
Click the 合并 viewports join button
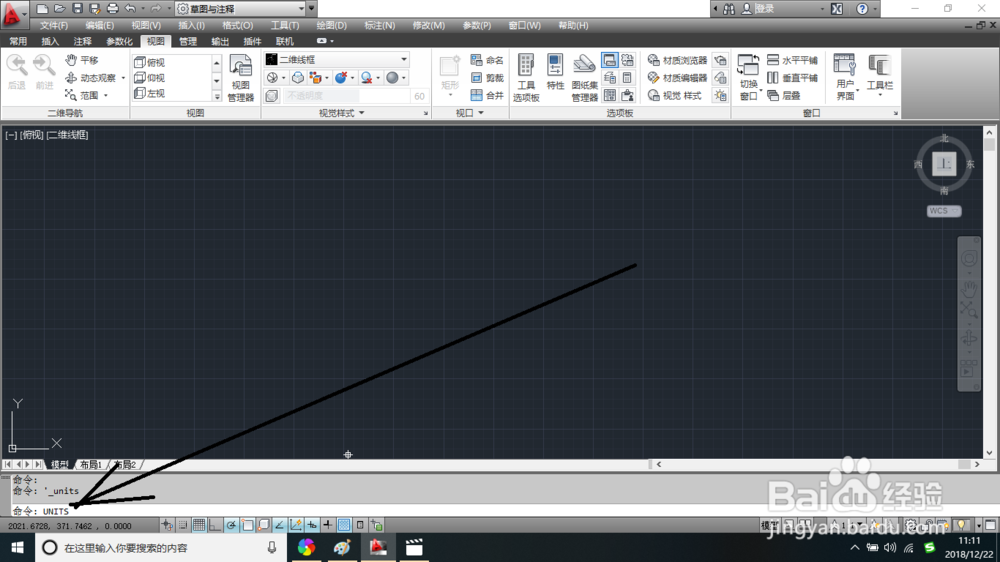click(487, 96)
